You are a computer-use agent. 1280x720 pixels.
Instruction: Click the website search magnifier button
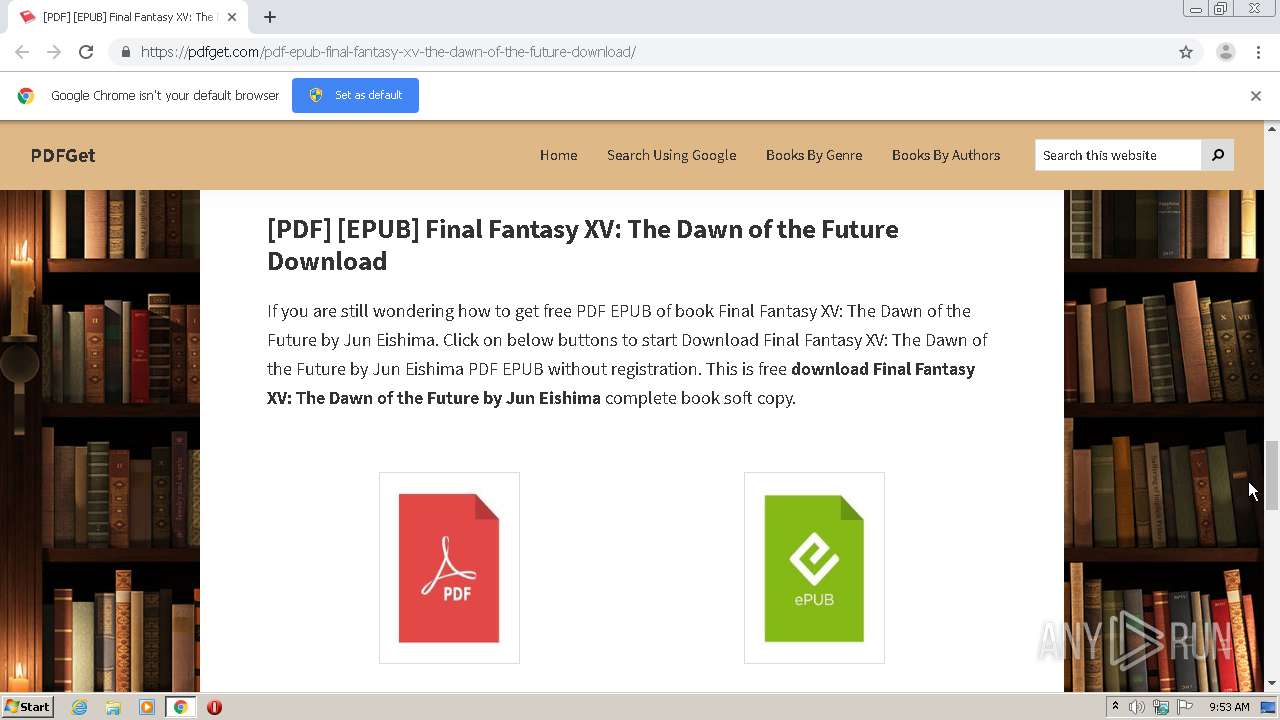pyautogui.click(x=1217, y=155)
